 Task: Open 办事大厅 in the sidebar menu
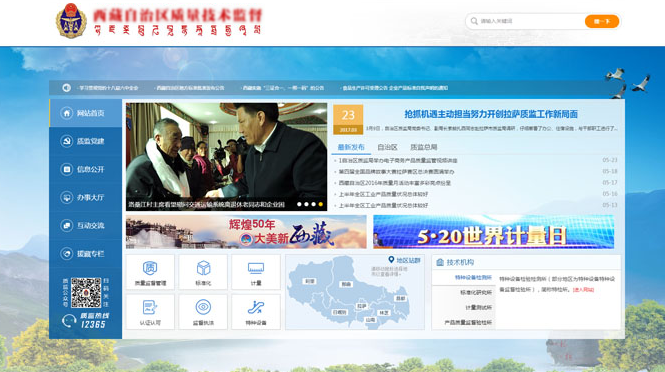click(86, 197)
